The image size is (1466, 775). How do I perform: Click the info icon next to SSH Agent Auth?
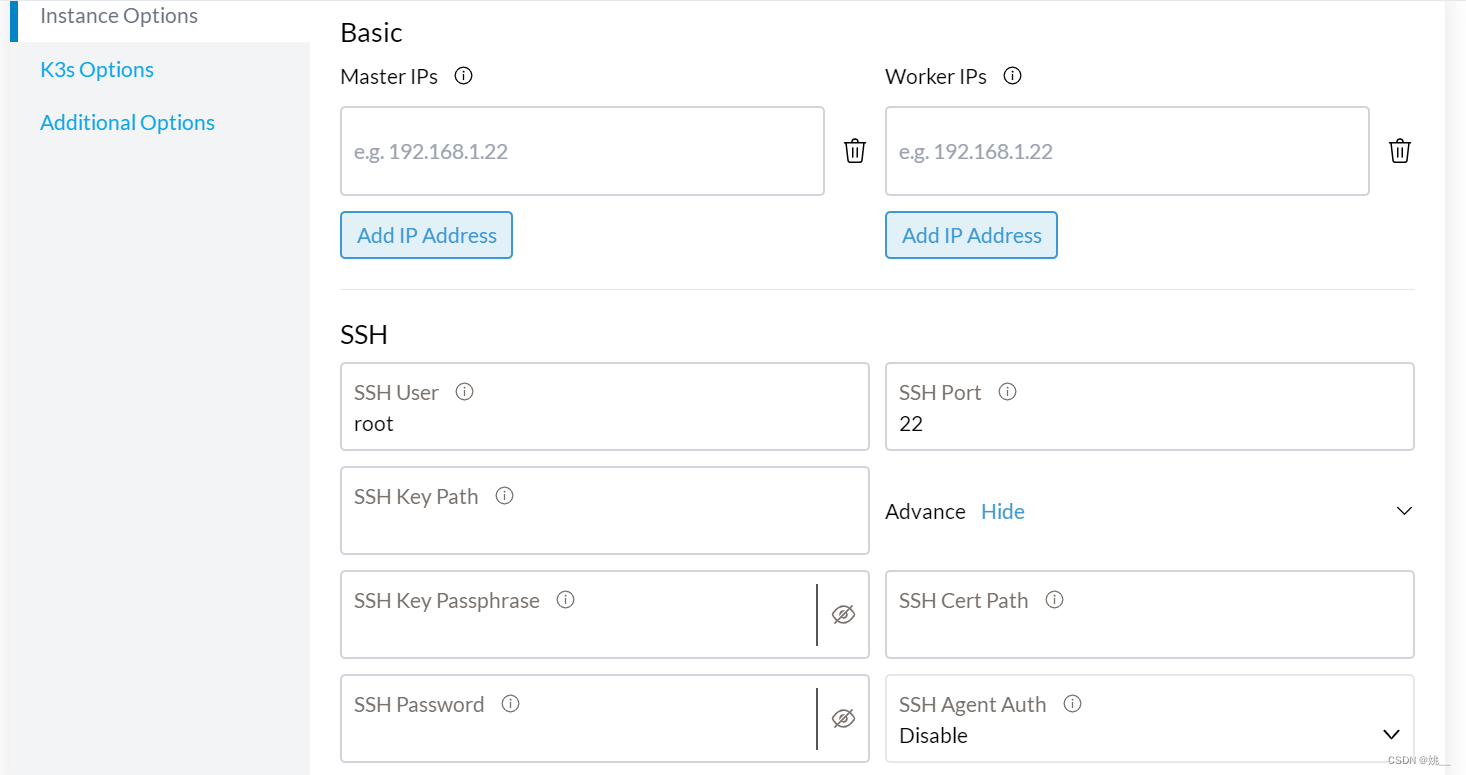click(1073, 704)
